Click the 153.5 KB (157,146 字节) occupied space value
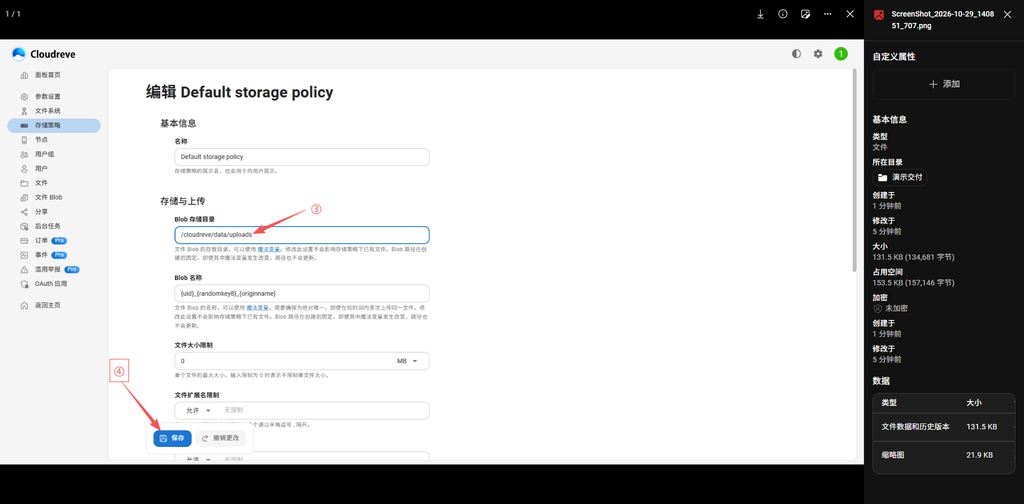 click(914, 283)
